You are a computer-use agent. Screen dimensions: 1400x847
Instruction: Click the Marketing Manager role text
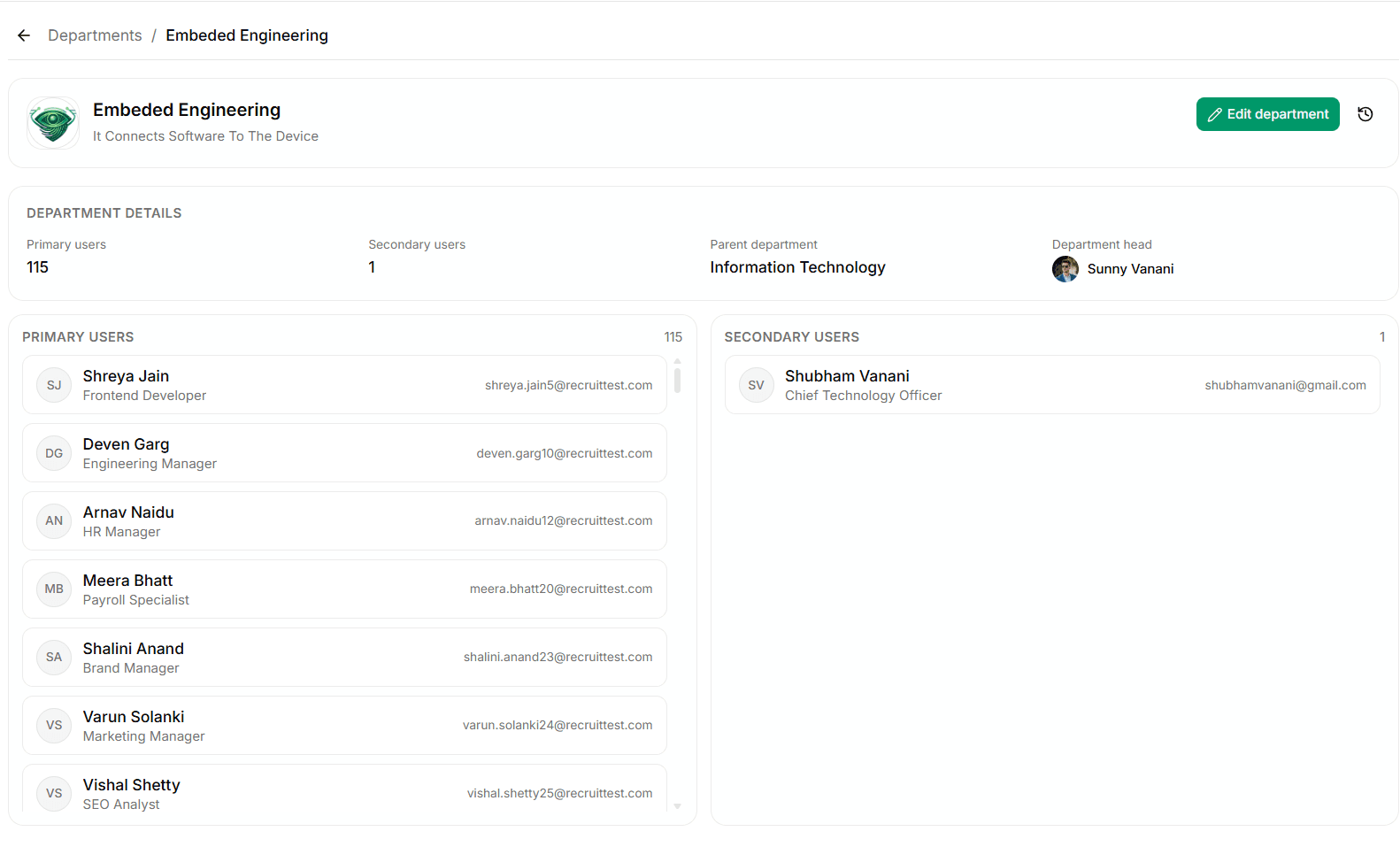(143, 736)
